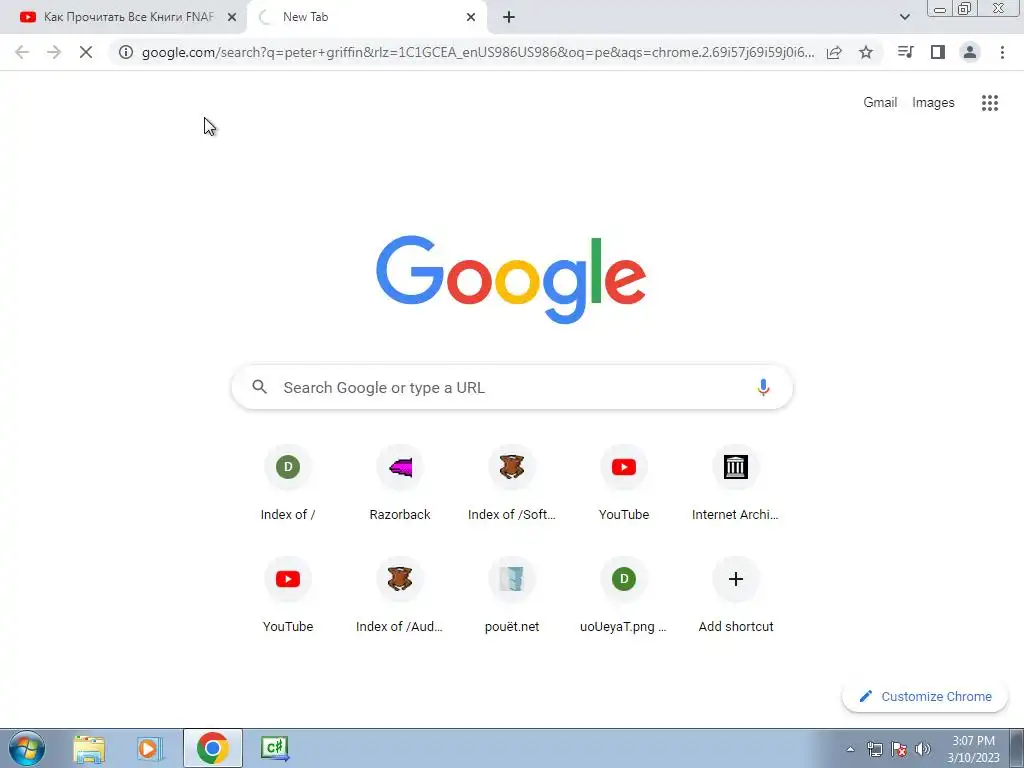Image resolution: width=1024 pixels, height=768 pixels.
Task: Expand the tab search dropdown arrow
Action: 904,17
